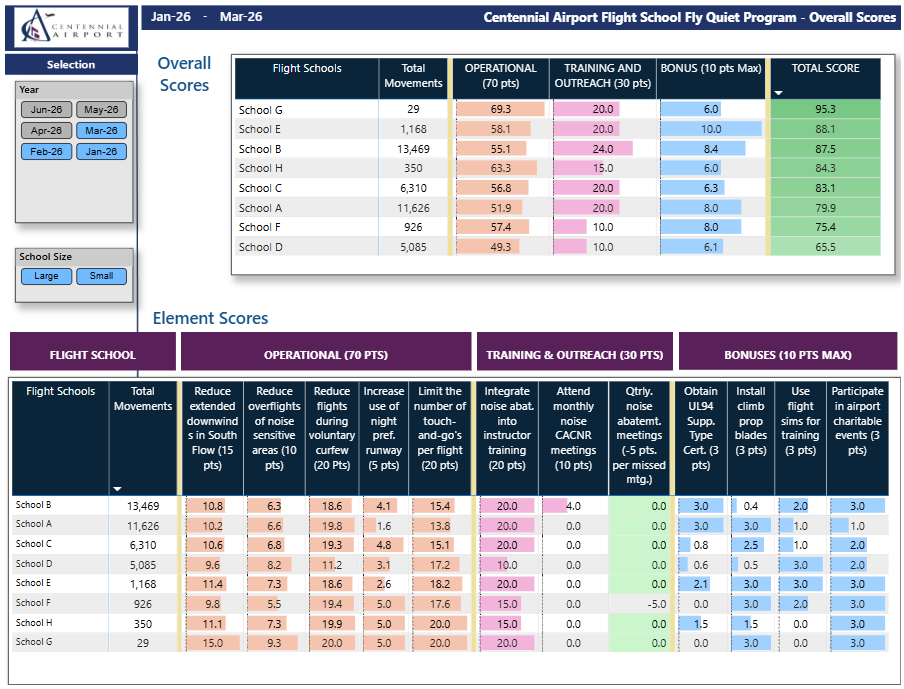Click School E's 10.0 bonus data bar

711,129
